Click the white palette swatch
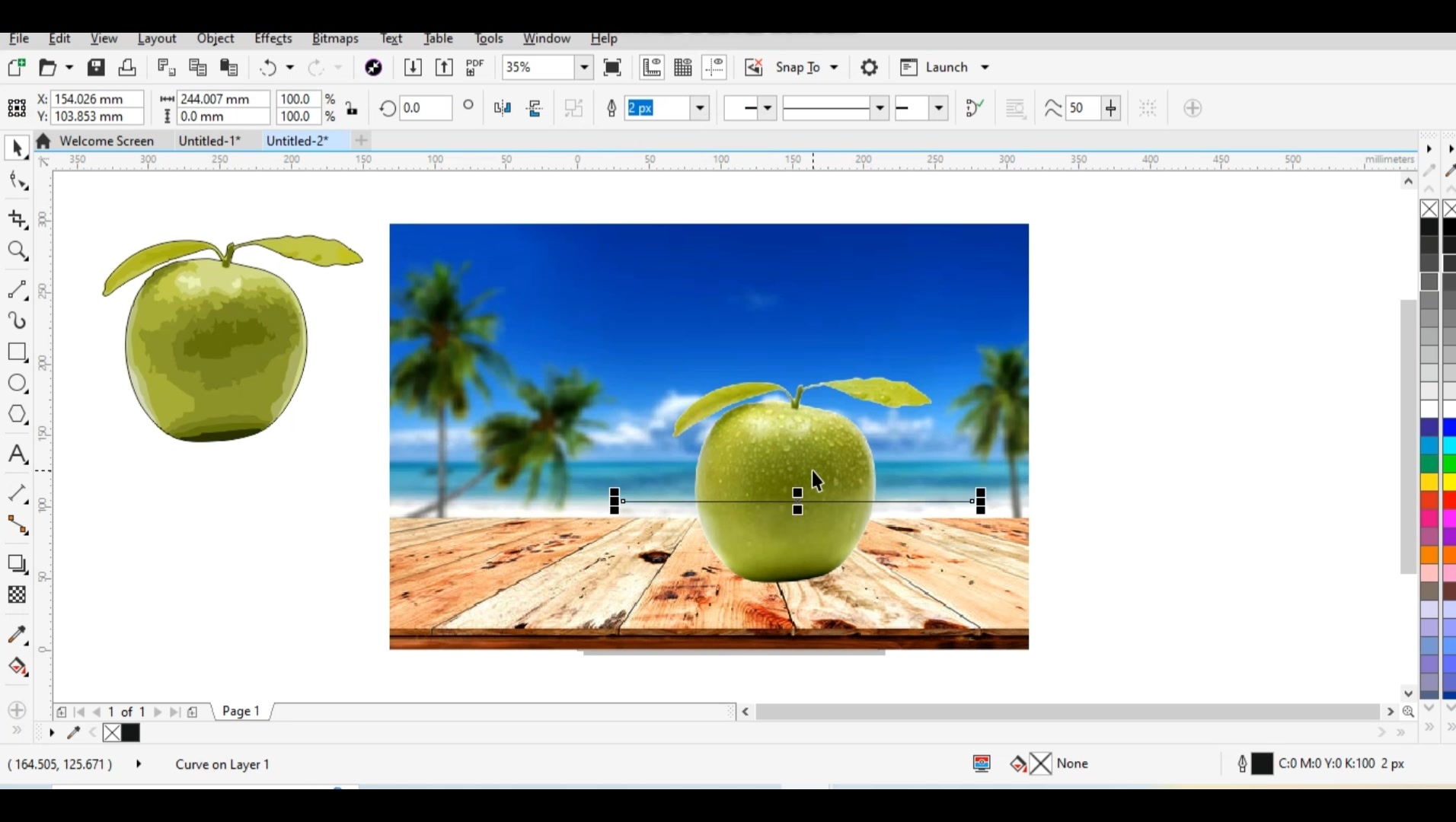 [x=1429, y=409]
